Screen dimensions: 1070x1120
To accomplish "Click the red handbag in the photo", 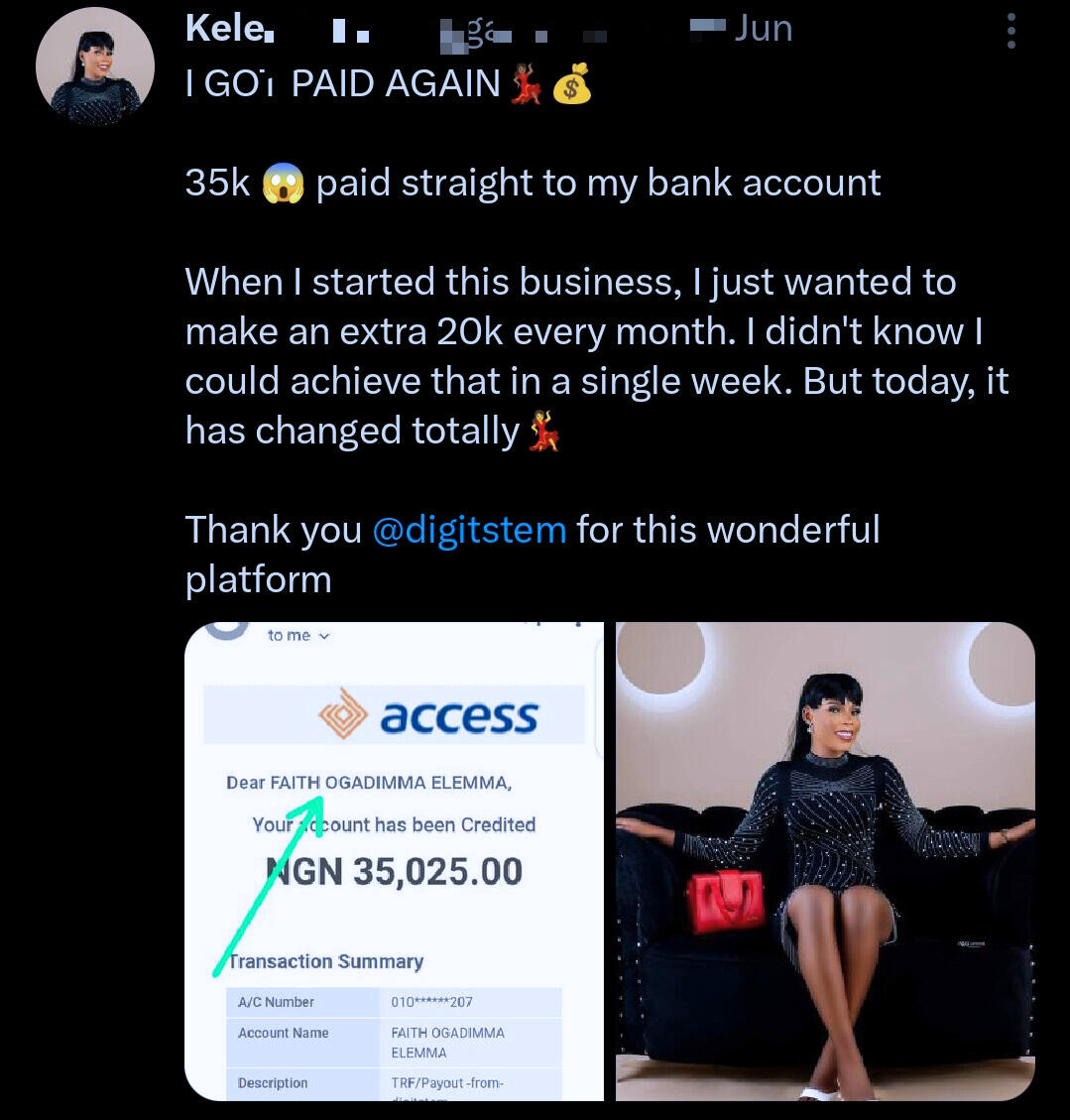I will [x=726, y=900].
